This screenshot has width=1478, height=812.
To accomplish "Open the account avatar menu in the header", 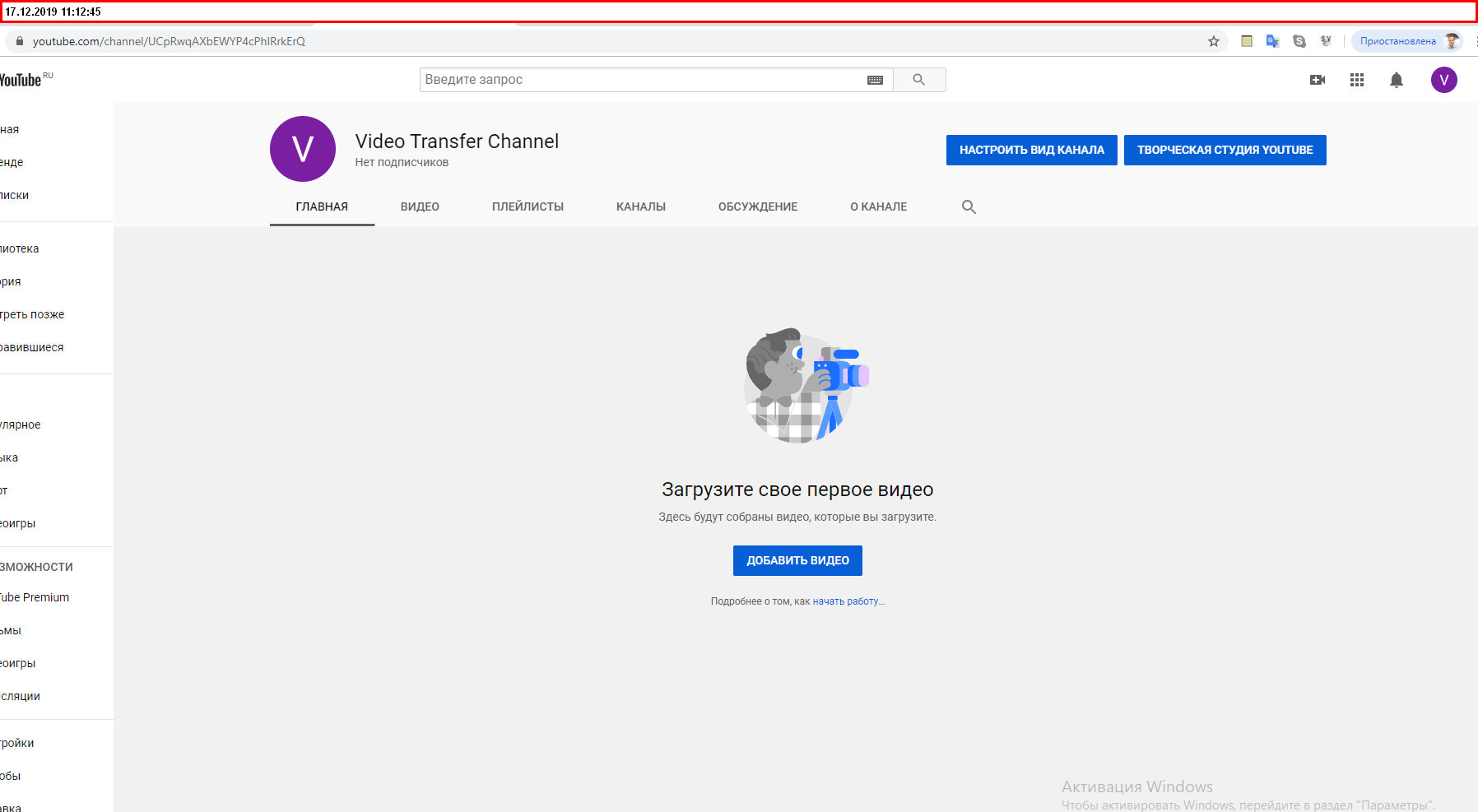I will click(1444, 80).
